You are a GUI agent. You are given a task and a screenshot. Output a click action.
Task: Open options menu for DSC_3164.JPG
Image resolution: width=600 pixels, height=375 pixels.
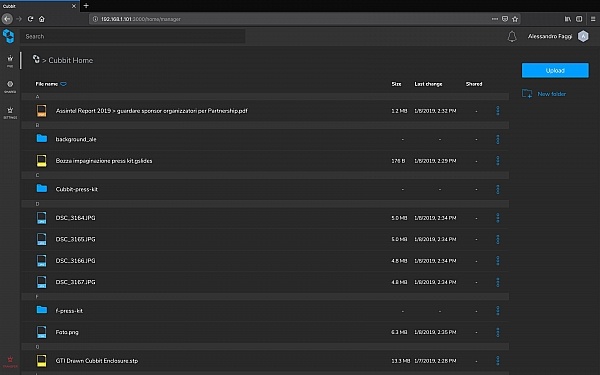point(497,218)
